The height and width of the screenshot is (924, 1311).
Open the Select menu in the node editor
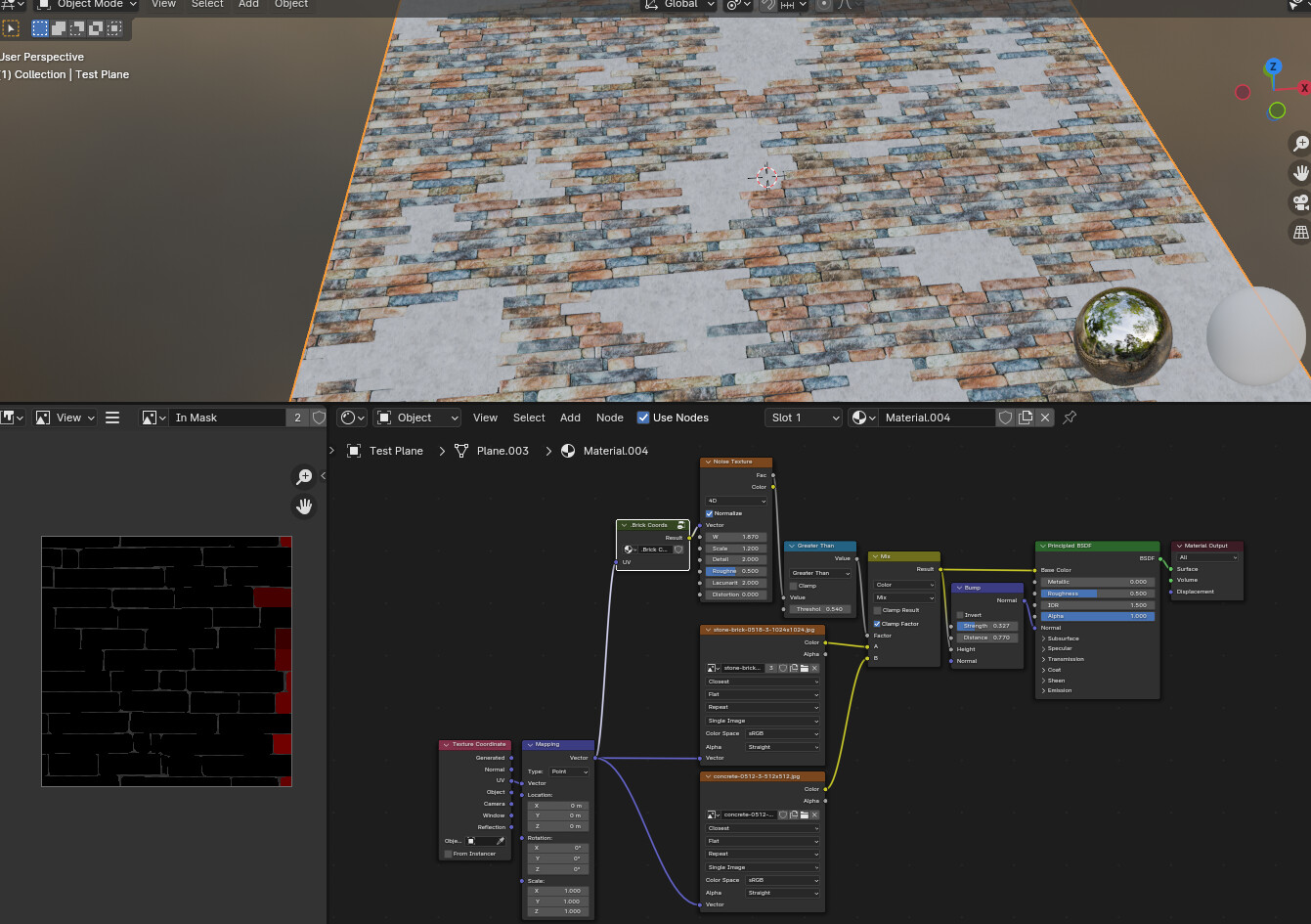click(x=529, y=418)
